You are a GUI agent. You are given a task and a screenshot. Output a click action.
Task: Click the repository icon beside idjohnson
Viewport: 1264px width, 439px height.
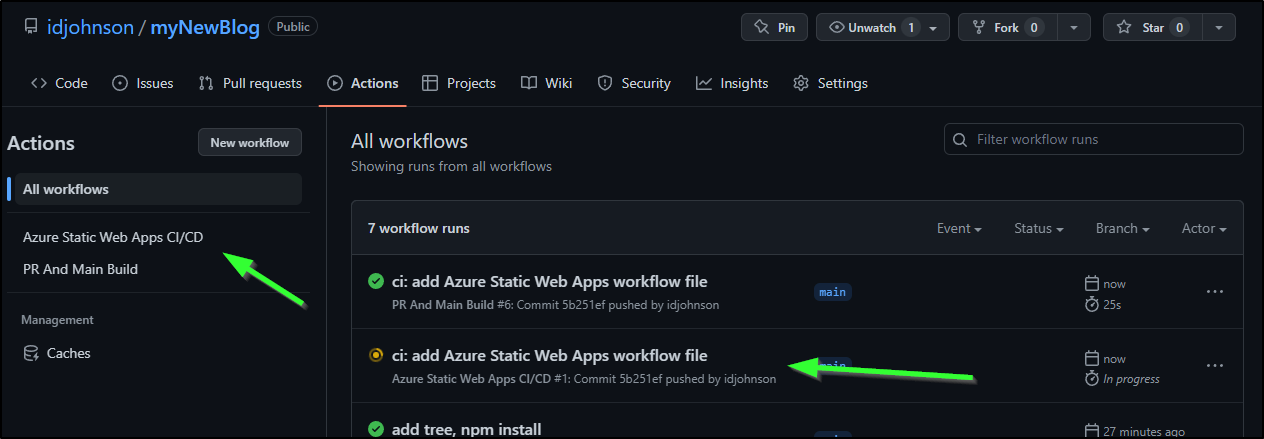[x=30, y=27]
